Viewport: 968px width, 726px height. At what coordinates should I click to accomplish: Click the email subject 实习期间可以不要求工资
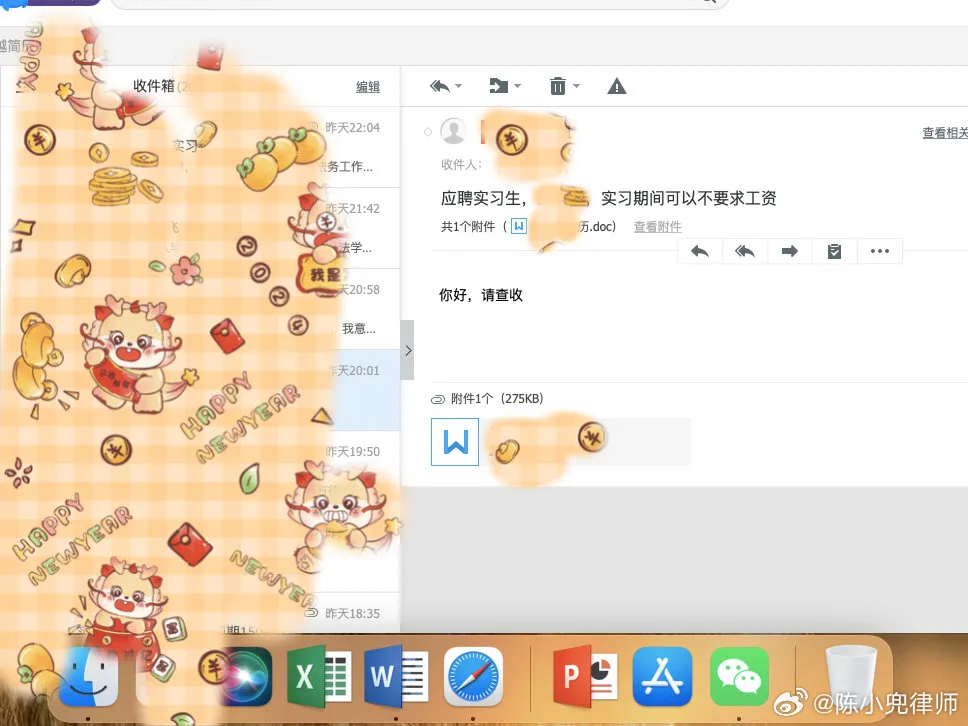coord(688,198)
